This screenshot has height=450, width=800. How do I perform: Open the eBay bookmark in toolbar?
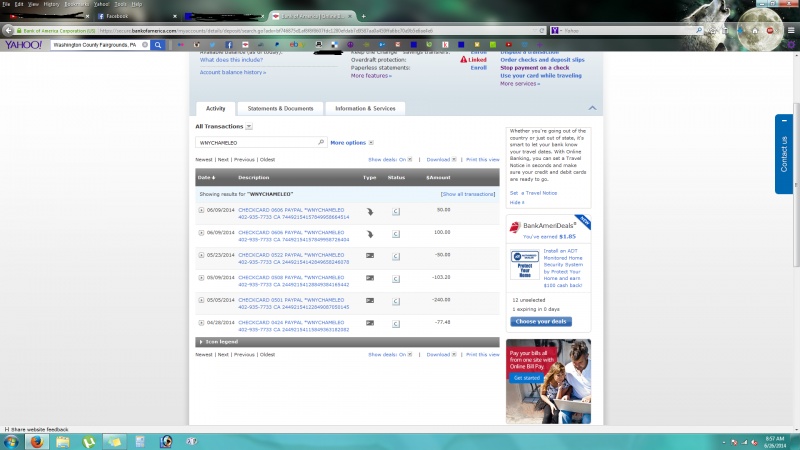(296, 45)
